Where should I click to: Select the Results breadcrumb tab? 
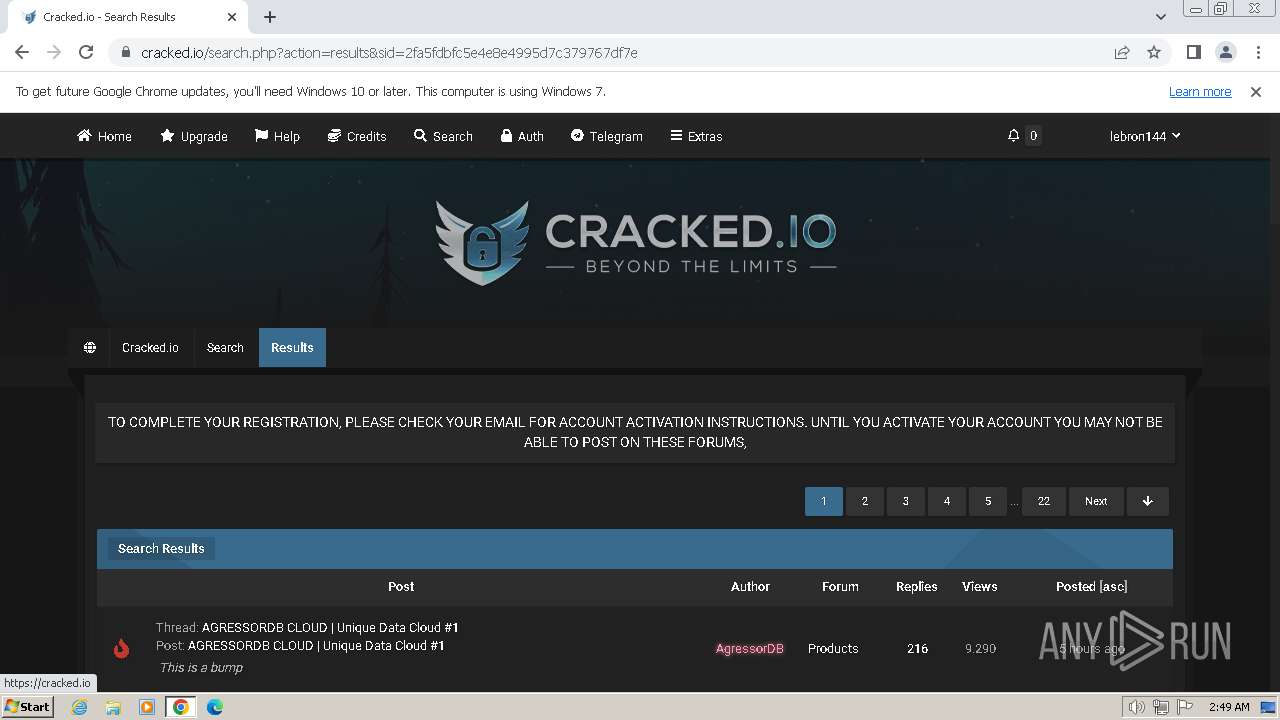click(292, 348)
